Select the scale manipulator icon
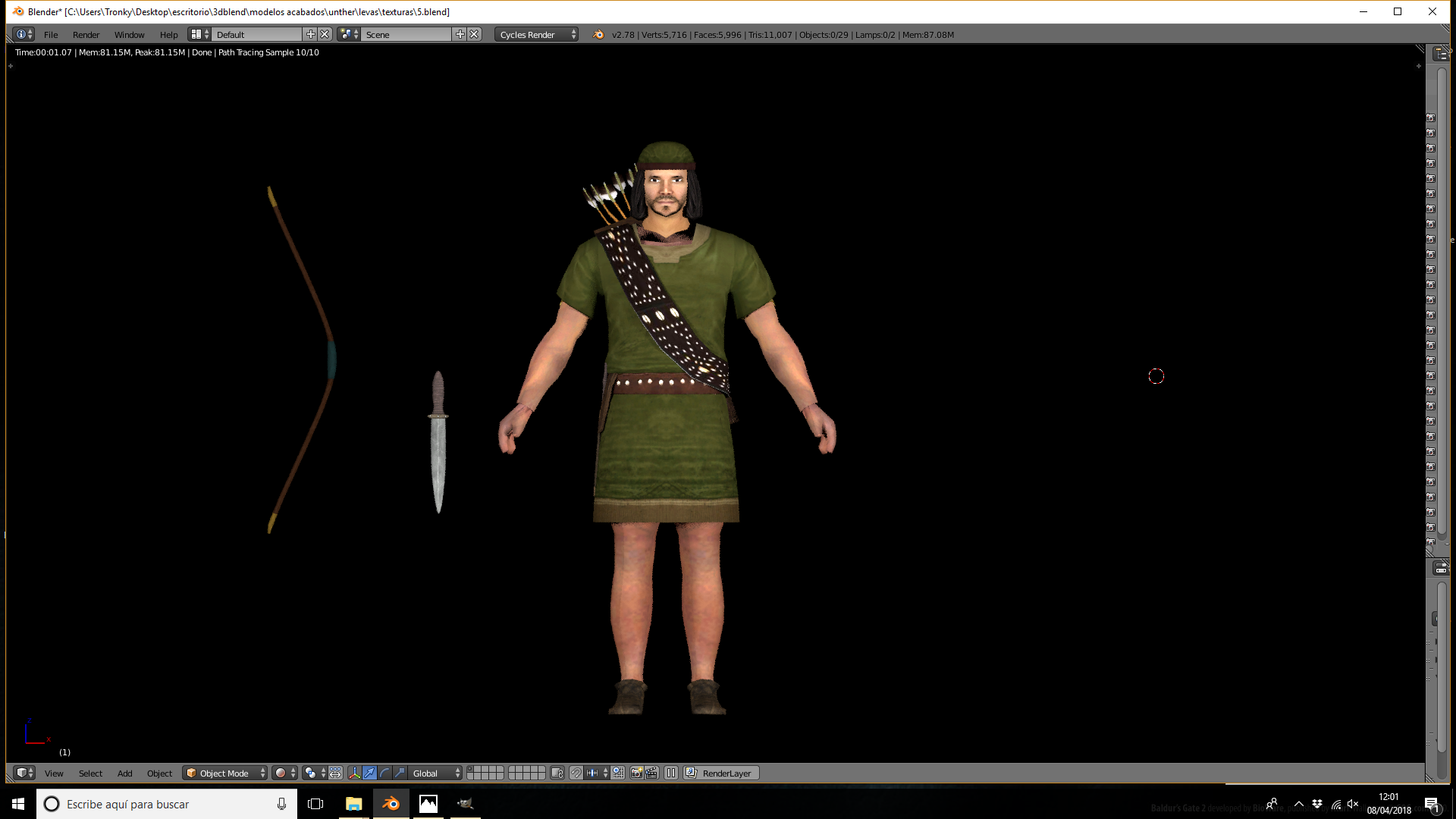The width and height of the screenshot is (1456, 819). point(400,773)
